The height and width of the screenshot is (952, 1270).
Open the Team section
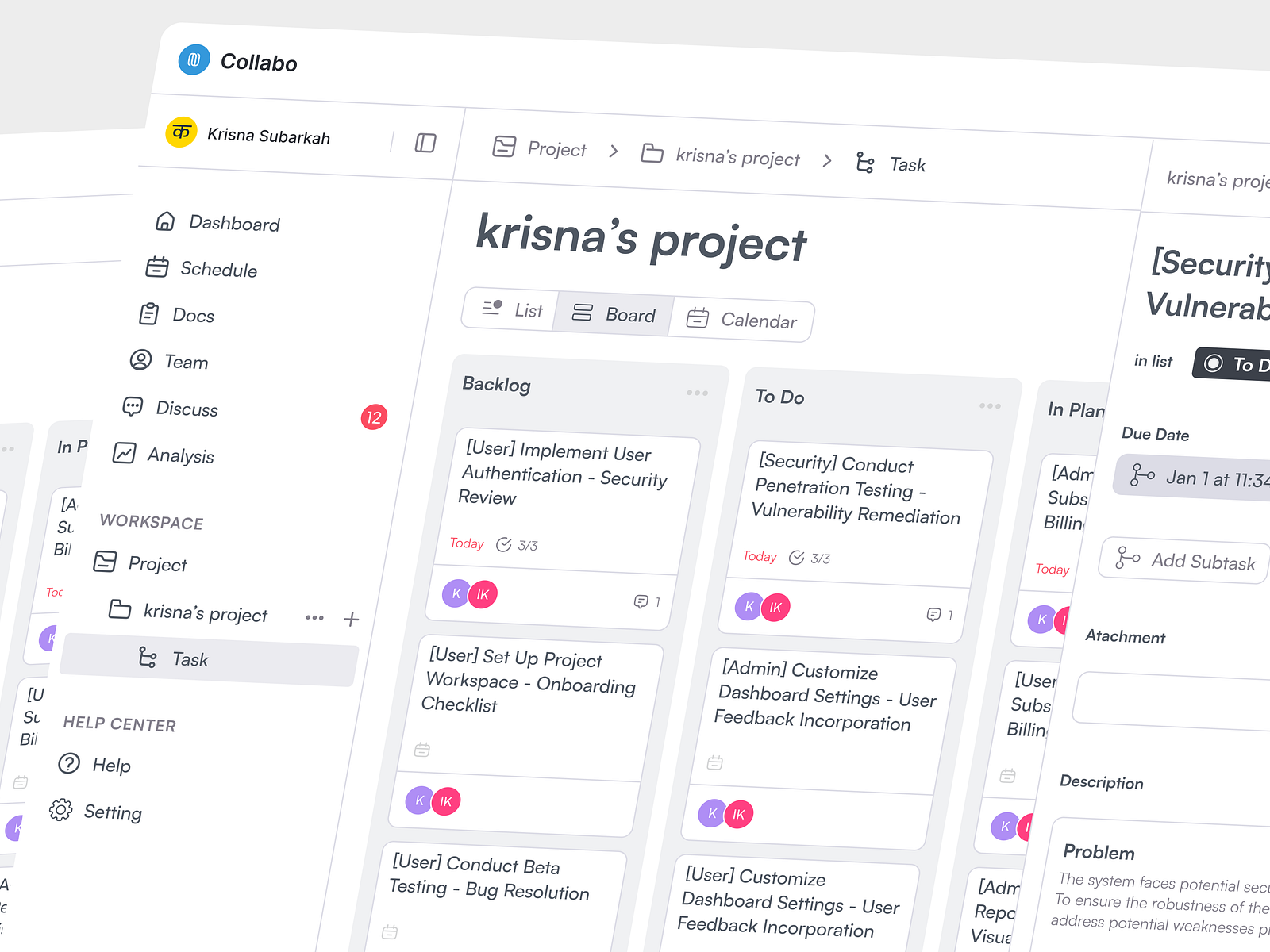click(x=187, y=361)
